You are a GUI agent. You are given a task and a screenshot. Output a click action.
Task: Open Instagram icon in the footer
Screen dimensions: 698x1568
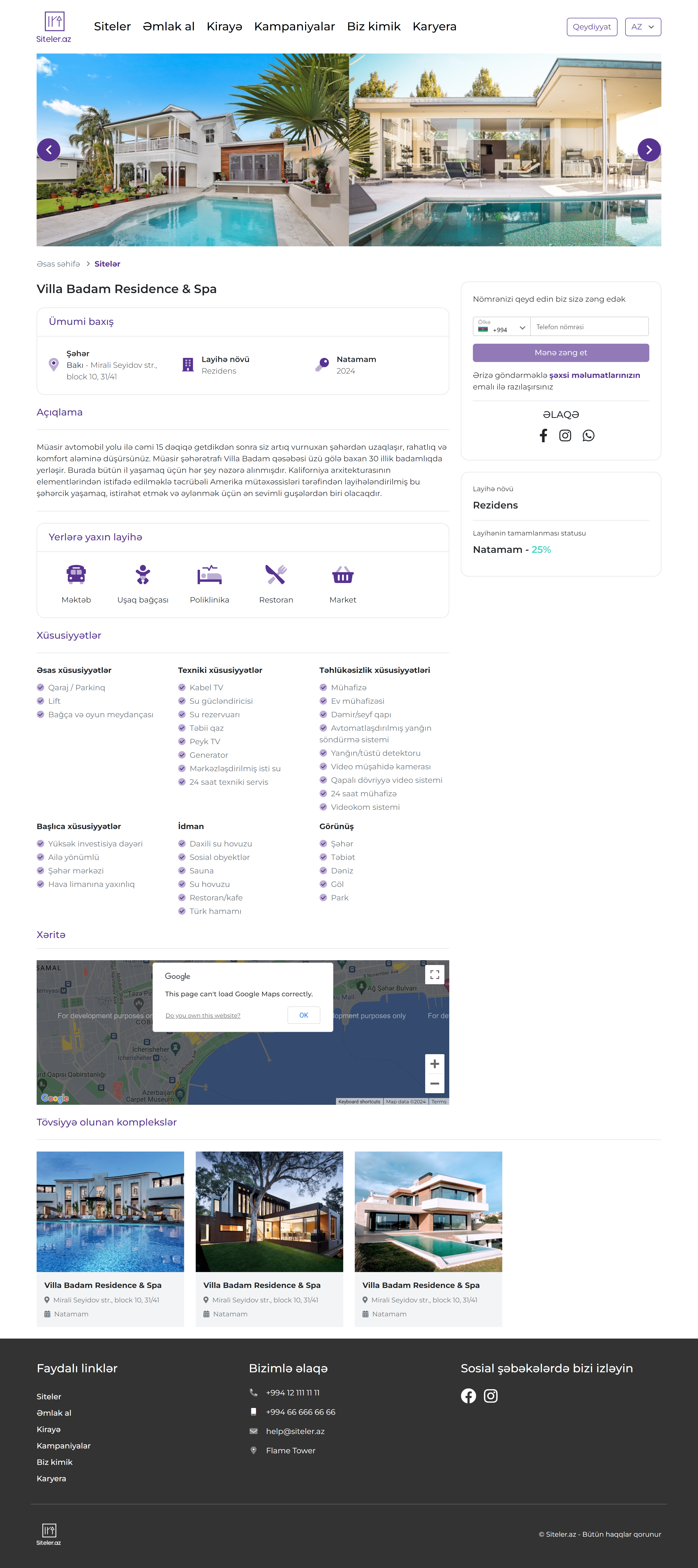[490, 1396]
